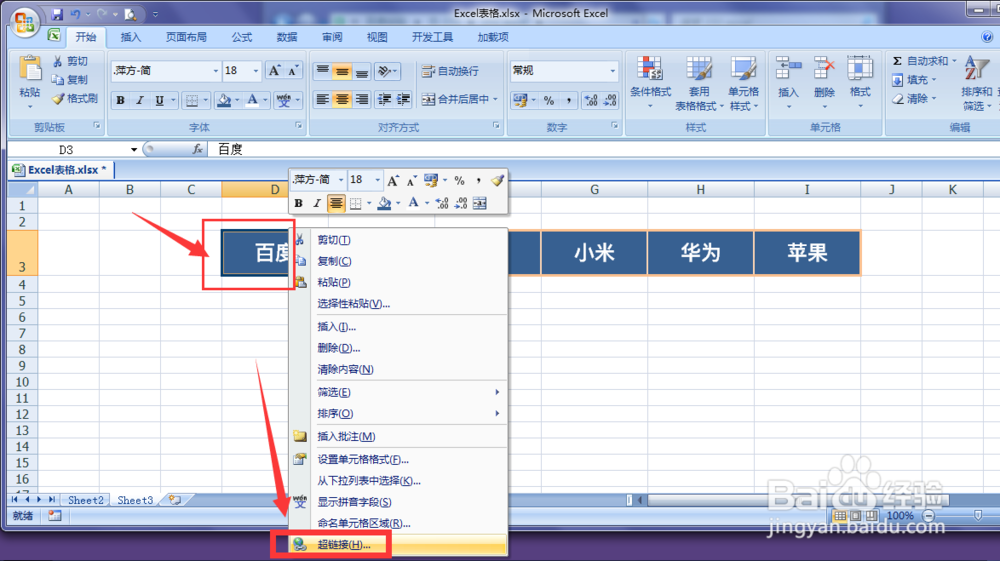Choose 选择性粘贴 from context menu
The image size is (1000, 561).
click(398, 304)
